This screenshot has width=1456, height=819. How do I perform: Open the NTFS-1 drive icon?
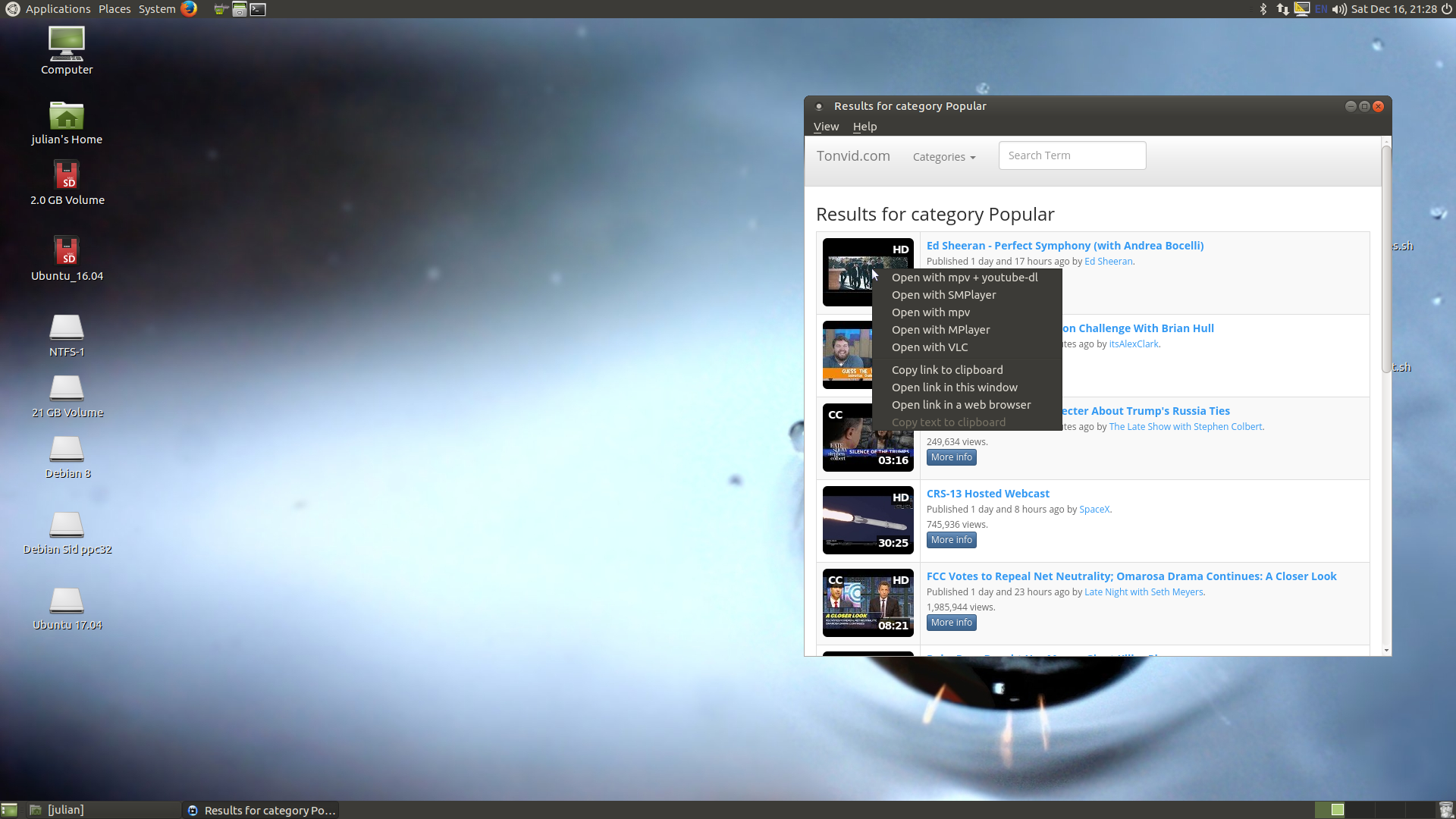[x=67, y=328]
